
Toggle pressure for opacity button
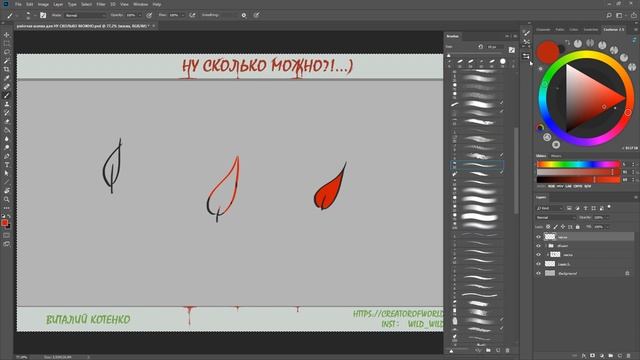149,15
